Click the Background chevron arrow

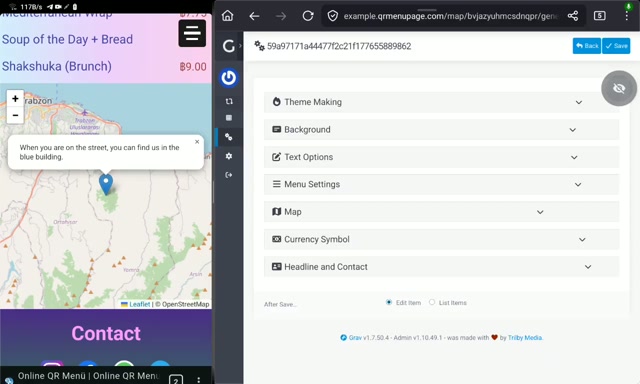573,130
